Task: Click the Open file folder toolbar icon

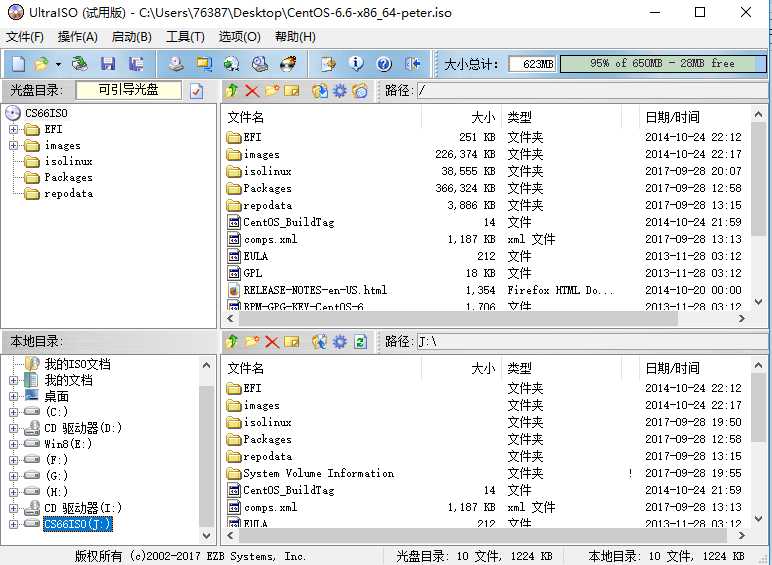Action: 41,64
